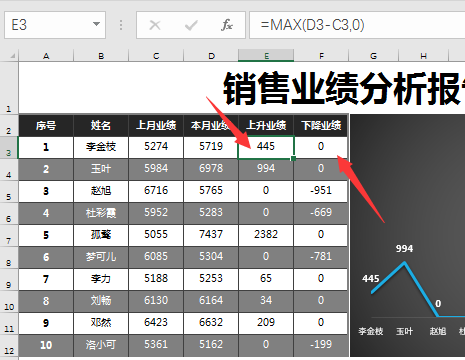Click the chart data label 994
The width and height of the screenshot is (465, 360).
tap(404, 249)
